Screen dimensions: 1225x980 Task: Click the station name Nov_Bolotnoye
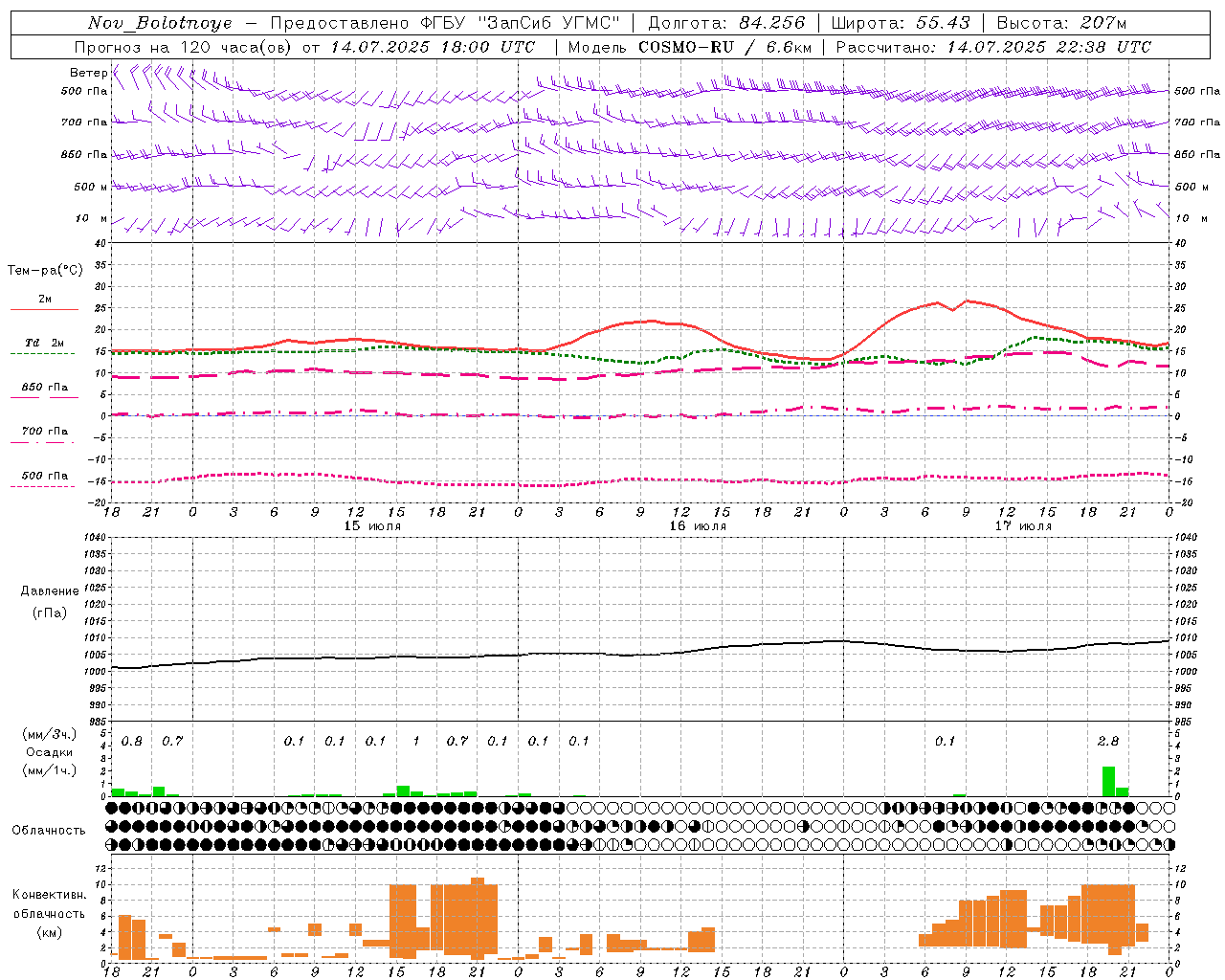click(x=160, y=23)
